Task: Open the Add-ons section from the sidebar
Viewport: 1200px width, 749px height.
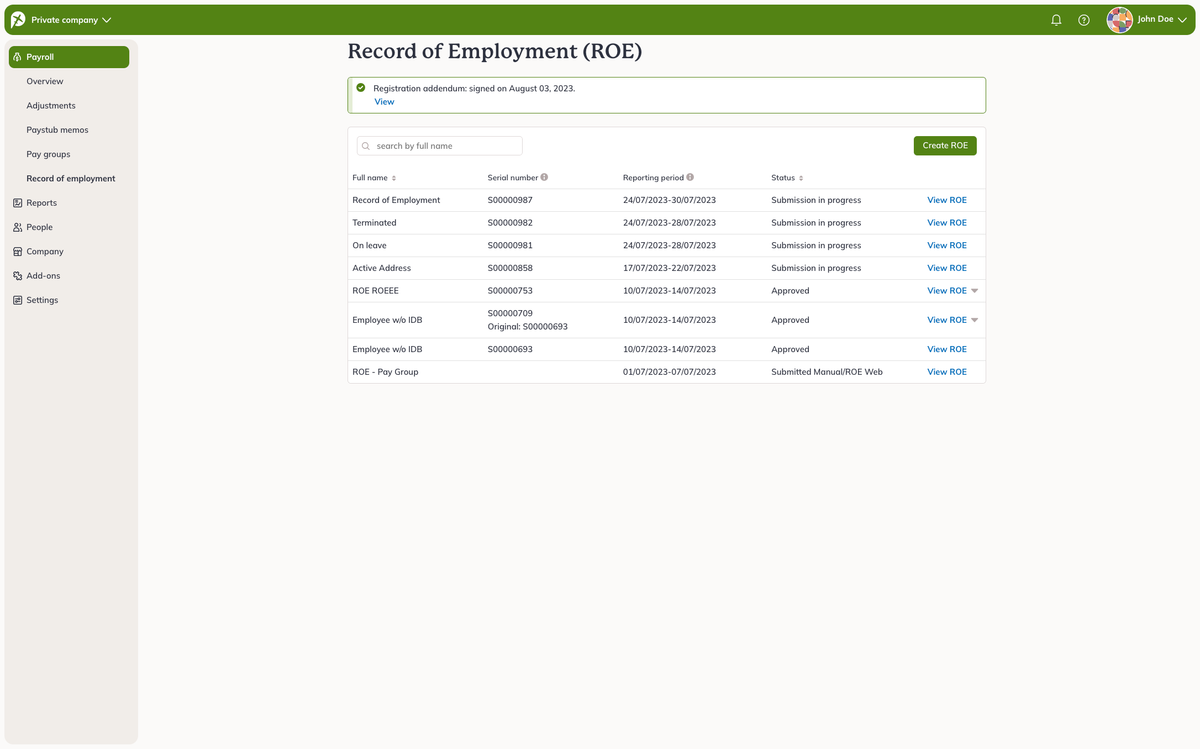Action: coord(44,275)
